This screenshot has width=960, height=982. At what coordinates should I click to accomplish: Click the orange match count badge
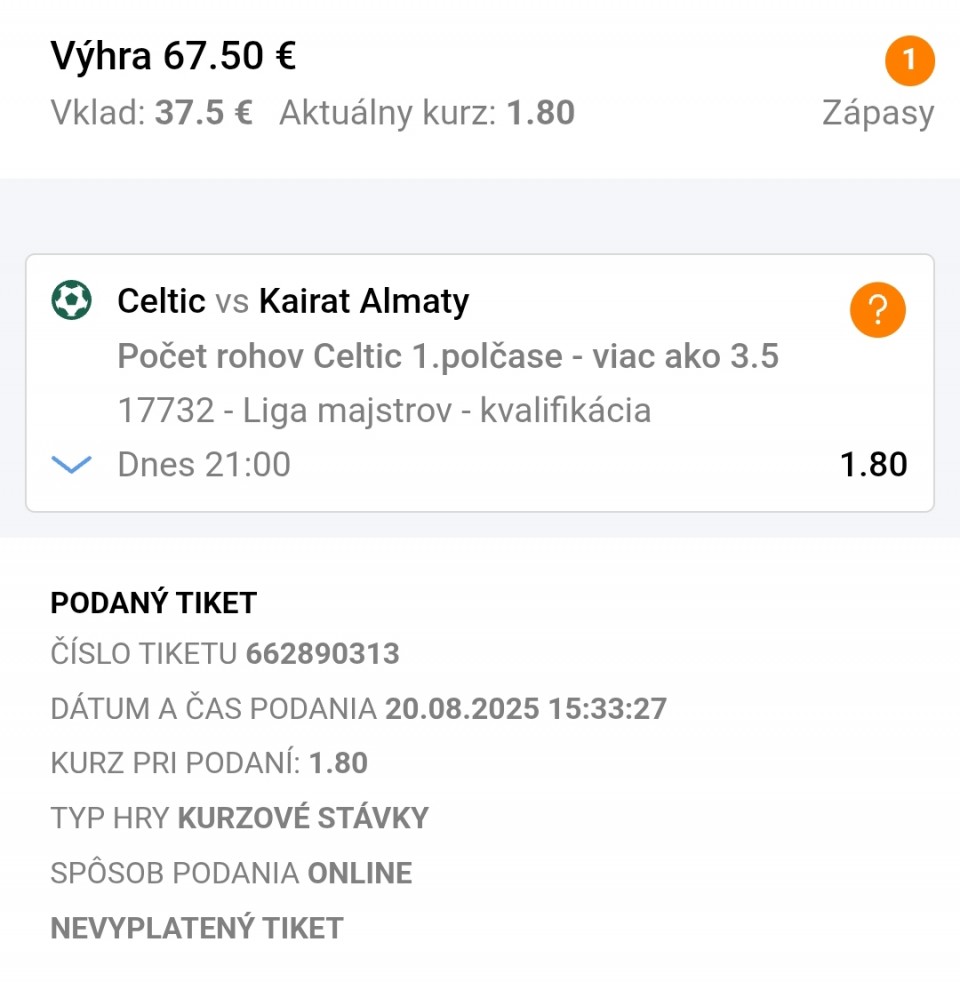tap(909, 61)
